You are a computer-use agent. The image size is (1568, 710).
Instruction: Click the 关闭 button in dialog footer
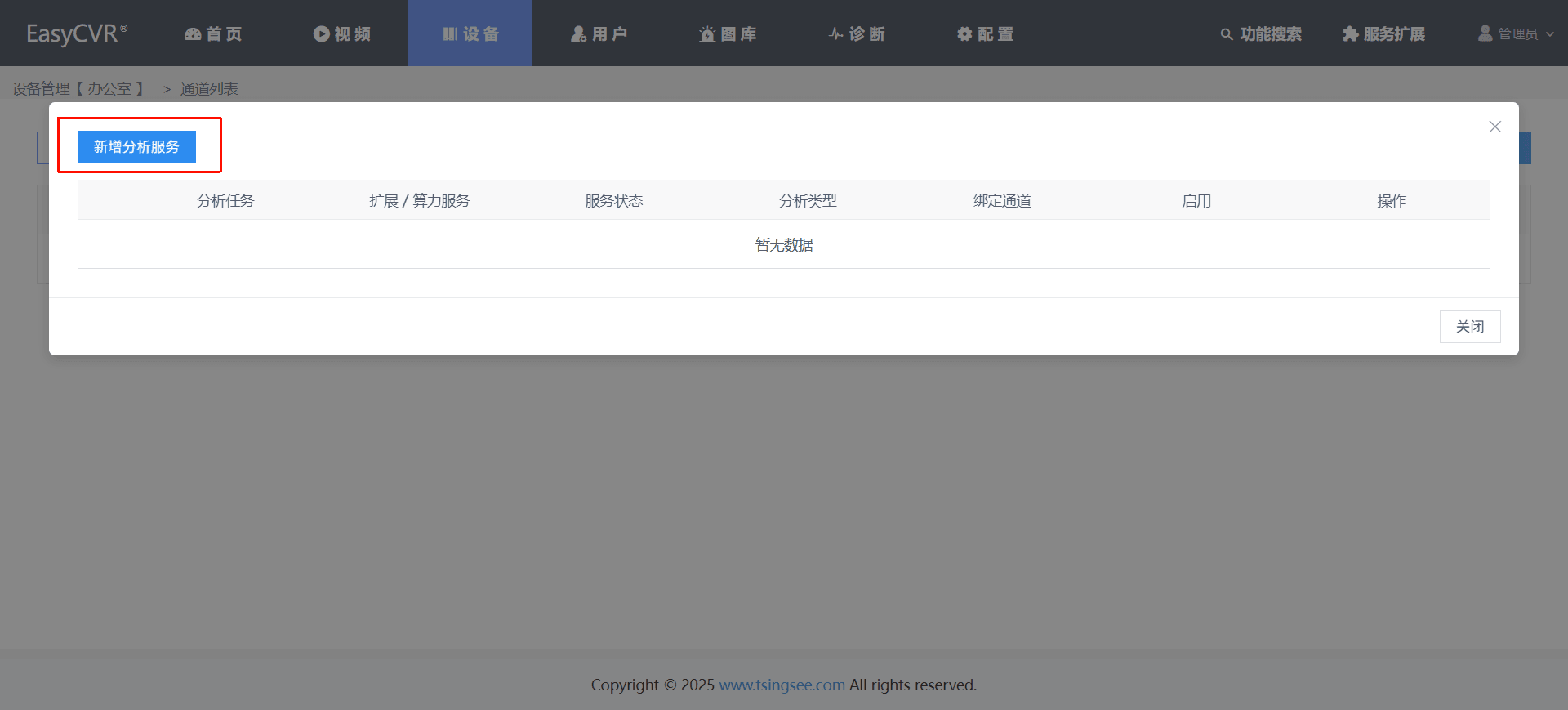click(x=1469, y=327)
